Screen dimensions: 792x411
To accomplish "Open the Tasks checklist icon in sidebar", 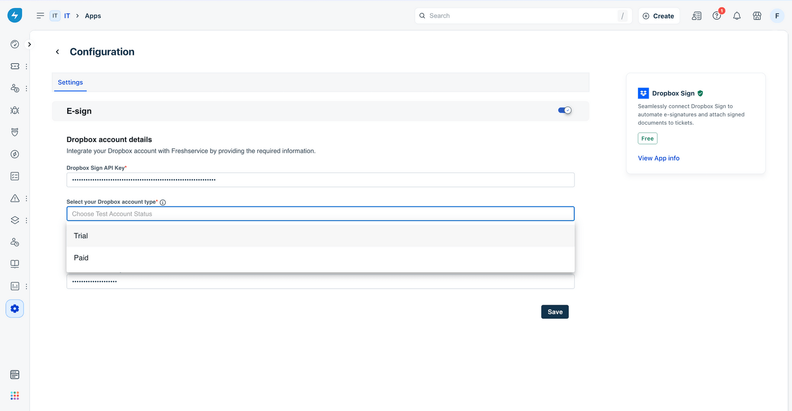I will click(x=15, y=176).
